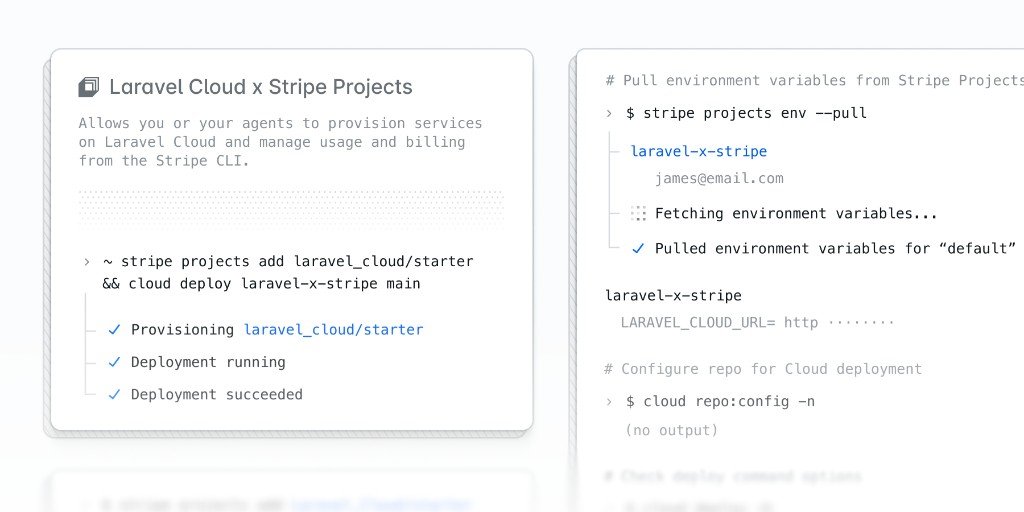Click the 'Deployment succeeded' status text
The width and height of the screenshot is (1024, 512).
click(217, 394)
